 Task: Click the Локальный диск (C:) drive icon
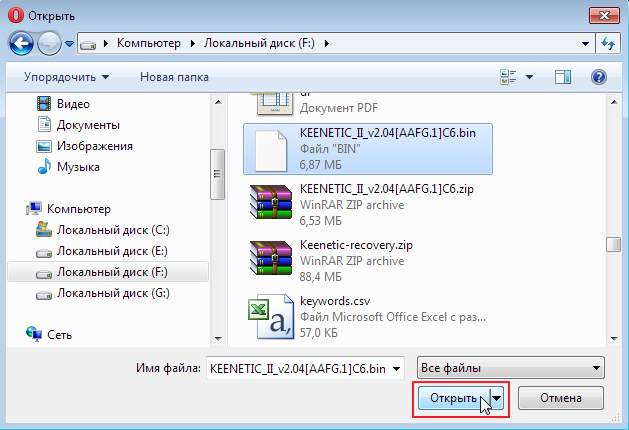click(44, 229)
